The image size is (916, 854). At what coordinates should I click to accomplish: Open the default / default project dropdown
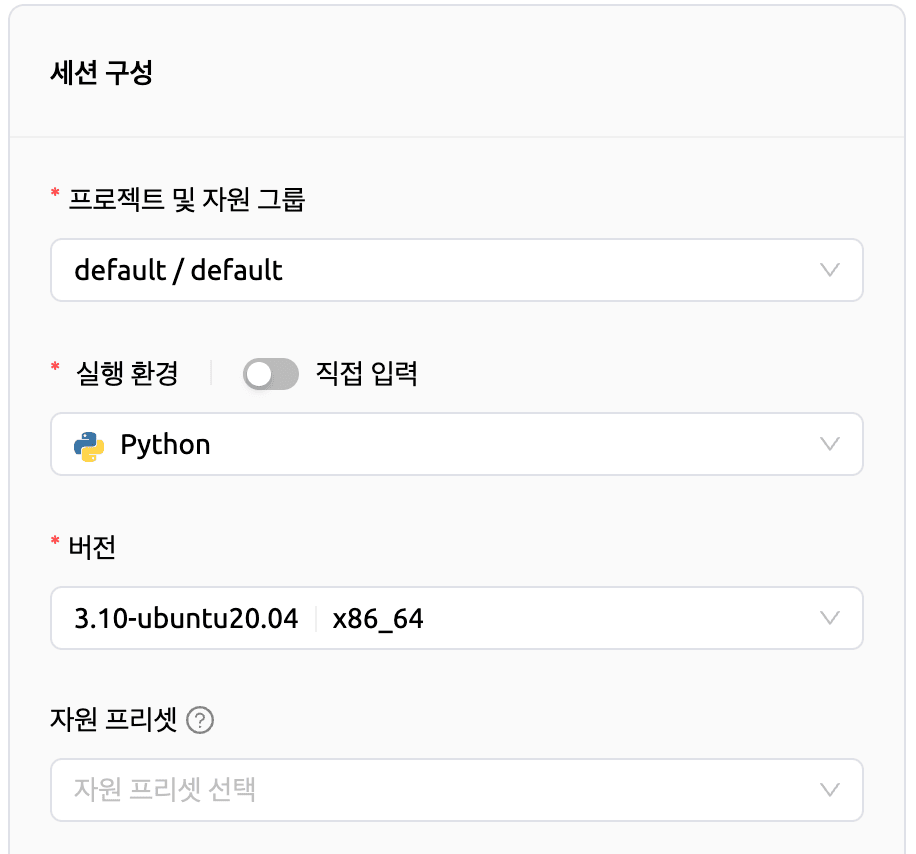(456, 270)
